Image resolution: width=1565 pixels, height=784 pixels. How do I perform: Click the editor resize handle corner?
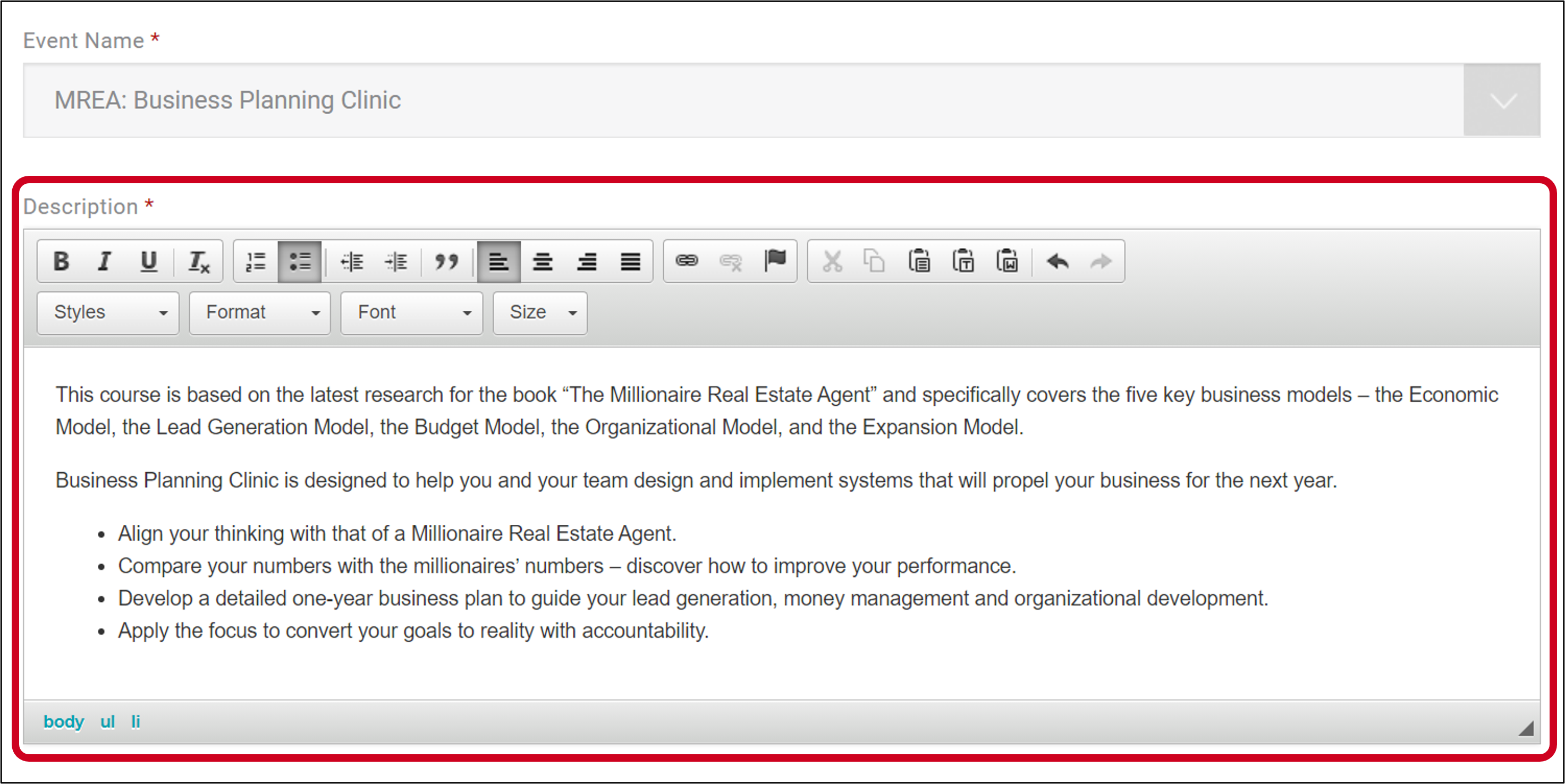[1526, 728]
